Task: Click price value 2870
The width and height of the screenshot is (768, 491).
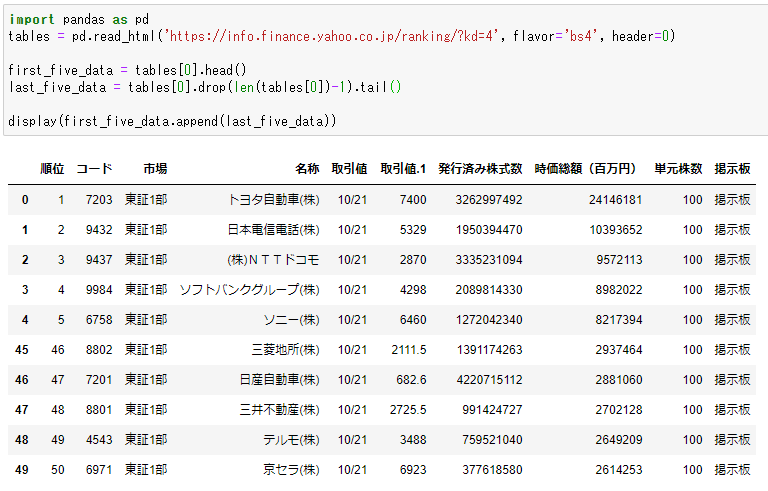Action: [x=413, y=260]
